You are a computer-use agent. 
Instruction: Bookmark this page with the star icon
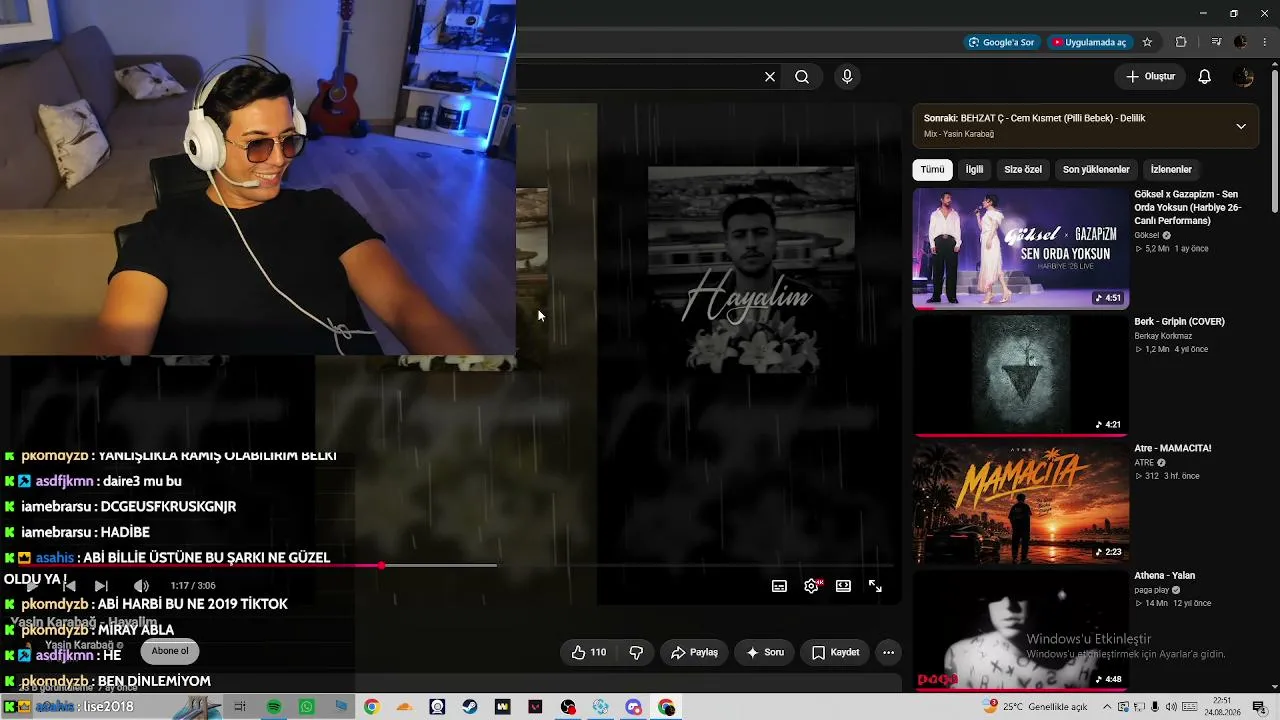coord(1147,42)
